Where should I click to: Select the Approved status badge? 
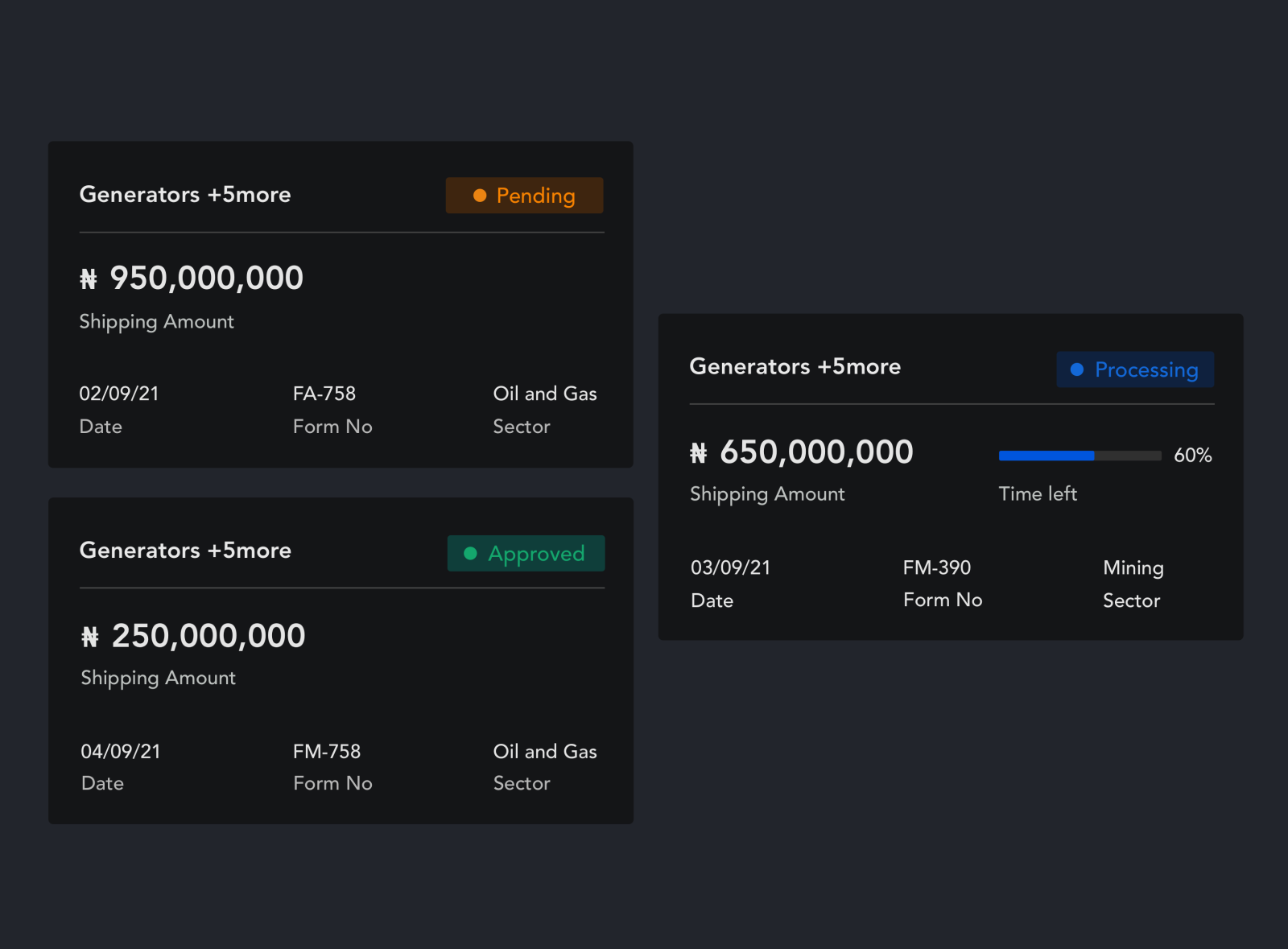pos(526,553)
